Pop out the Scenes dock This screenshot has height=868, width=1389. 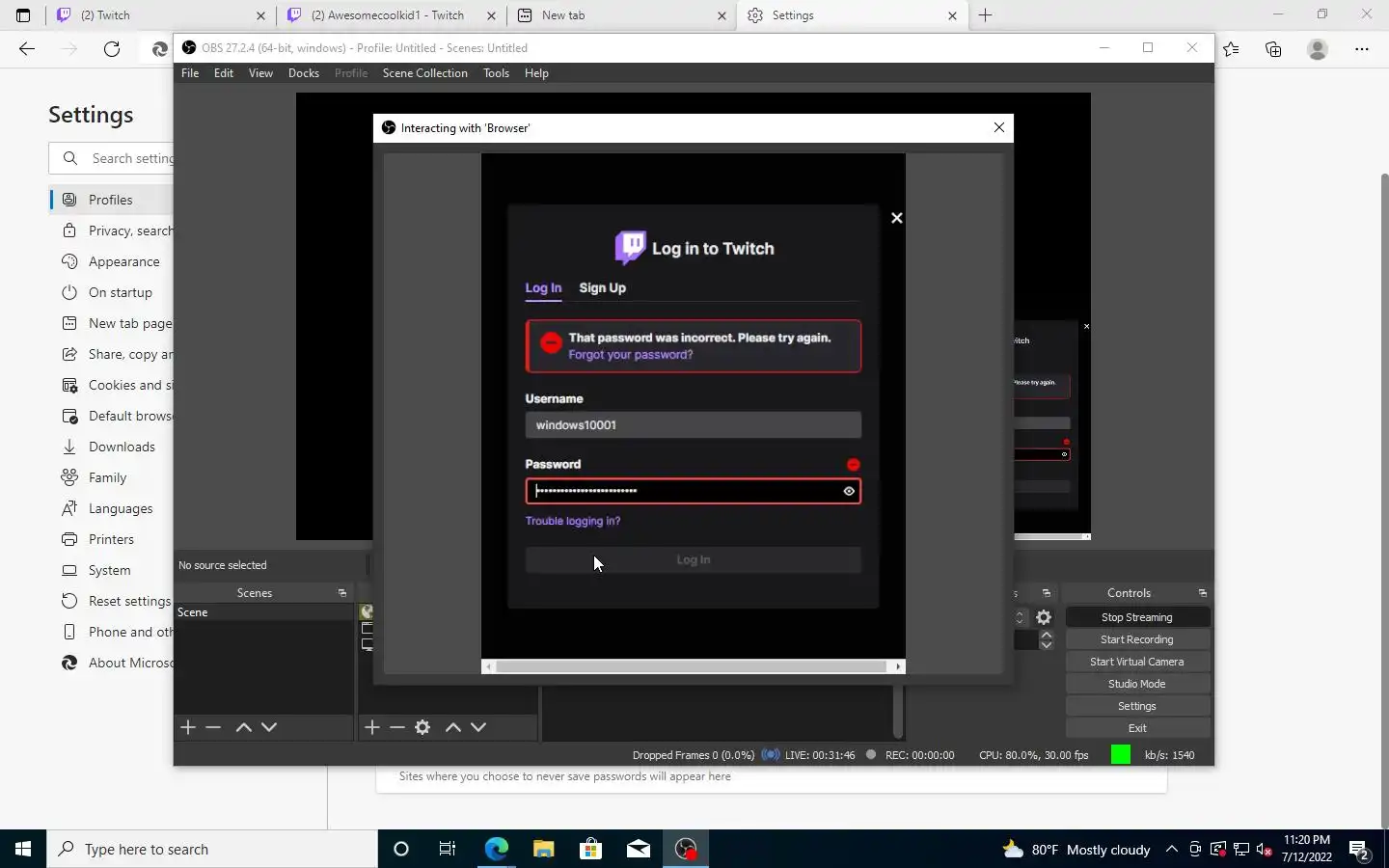click(341, 593)
